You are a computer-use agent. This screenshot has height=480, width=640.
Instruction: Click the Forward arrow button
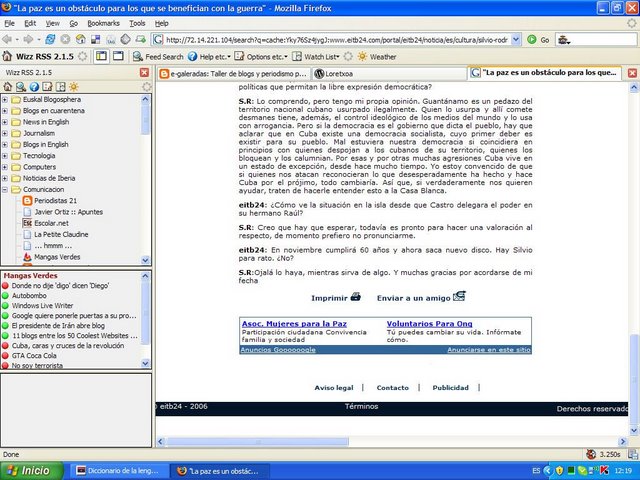click(28, 40)
